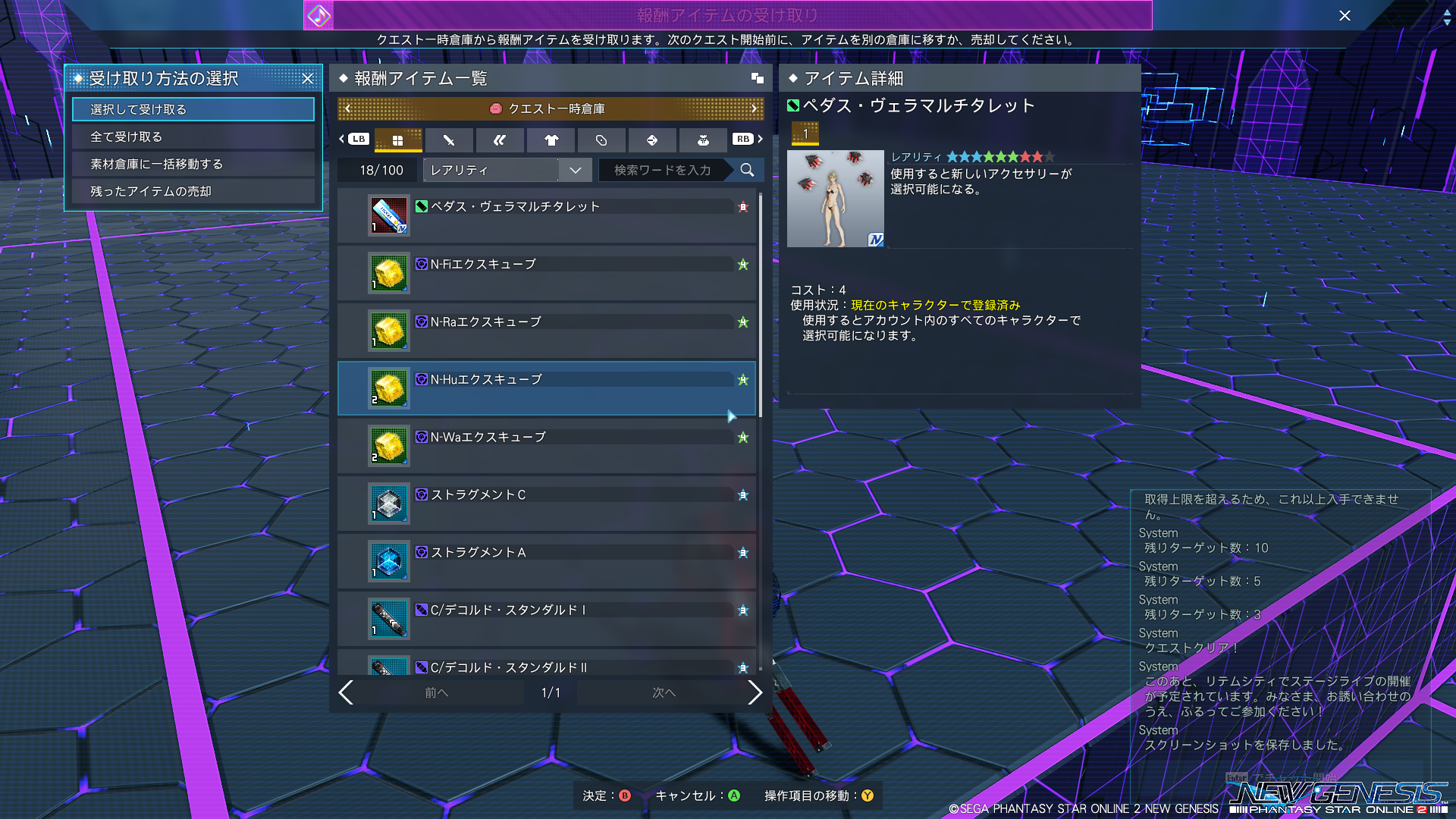The height and width of the screenshot is (819, 1456).
Task: Select the N-Fiエクスキューブ item row
Action: (x=547, y=273)
